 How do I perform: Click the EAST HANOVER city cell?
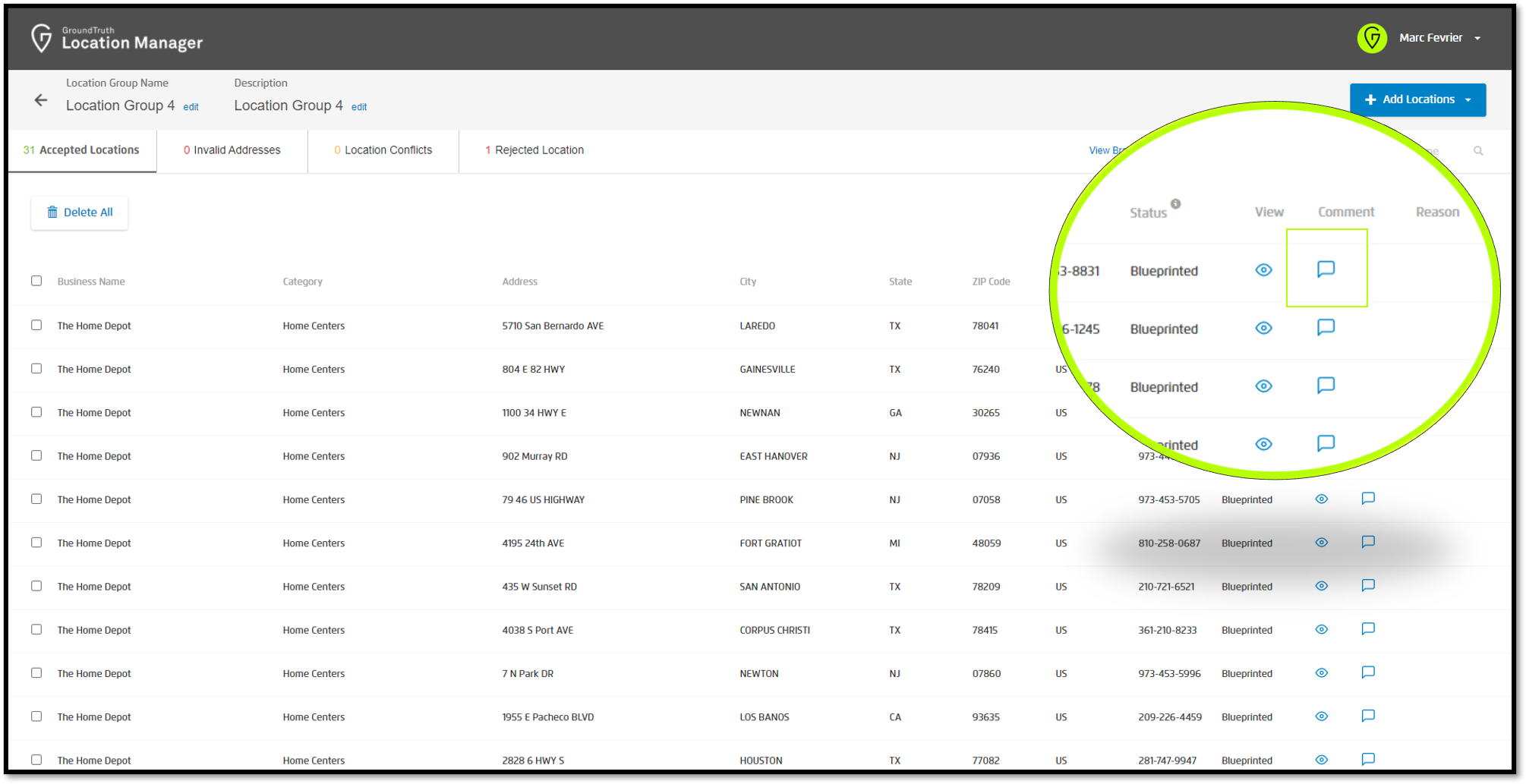tap(774, 456)
